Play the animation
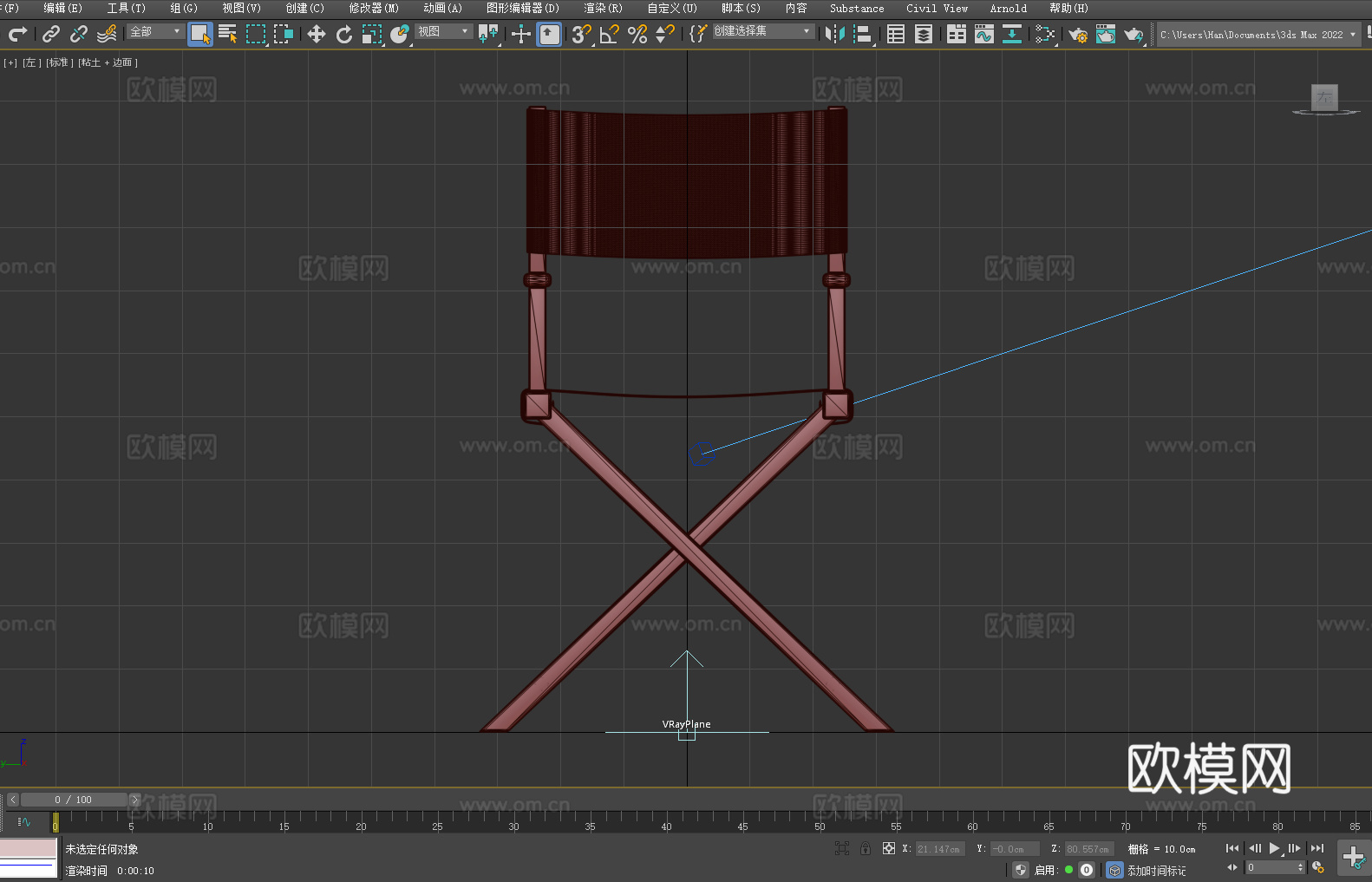This screenshot has width=1372, height=882. [1274, 848]
